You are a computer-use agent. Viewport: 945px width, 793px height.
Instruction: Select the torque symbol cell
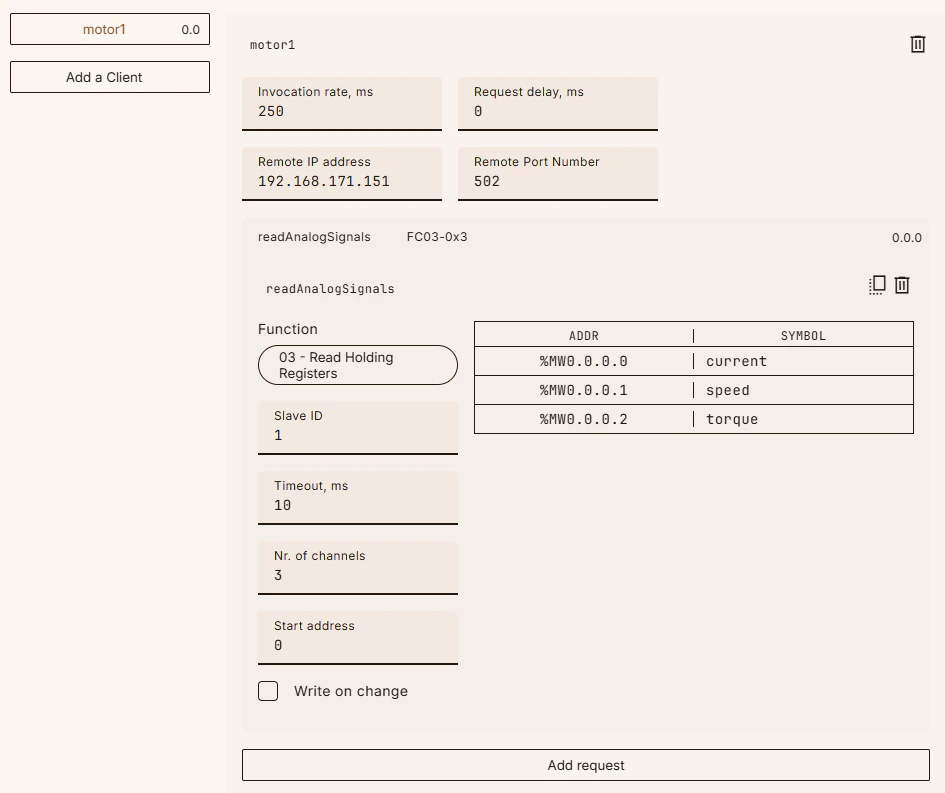(803, 419)
